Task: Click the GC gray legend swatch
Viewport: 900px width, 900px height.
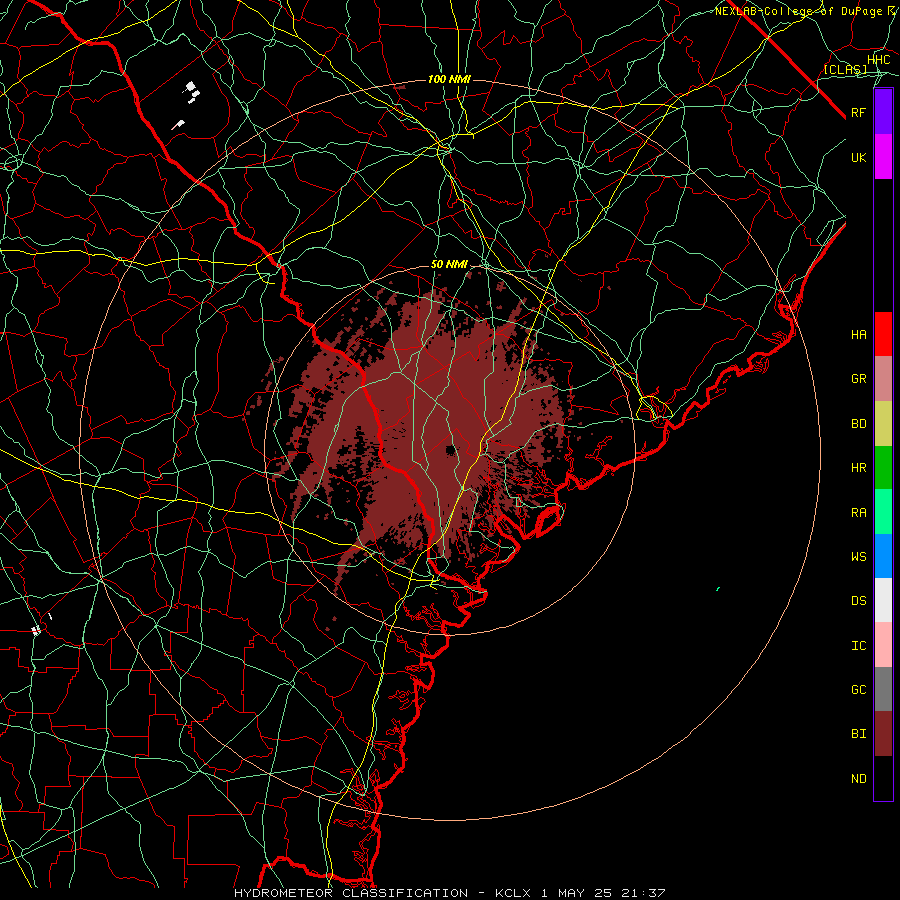Action: 883,689
